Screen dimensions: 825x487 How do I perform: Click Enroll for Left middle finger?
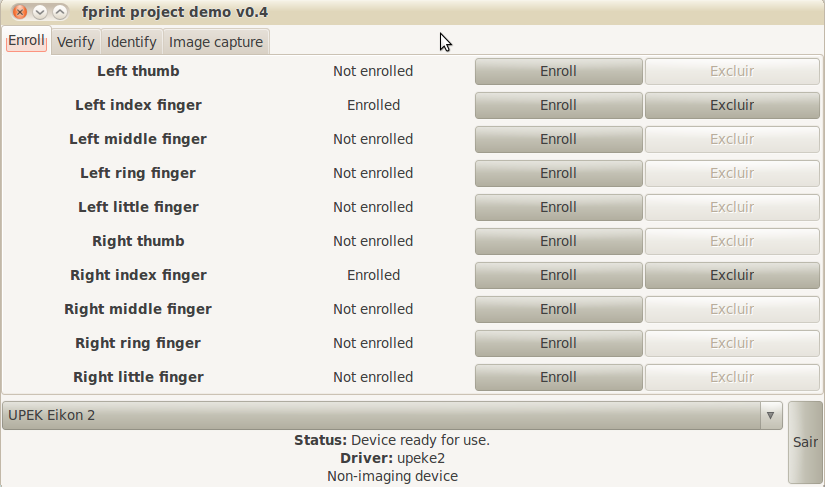point(558,139)
